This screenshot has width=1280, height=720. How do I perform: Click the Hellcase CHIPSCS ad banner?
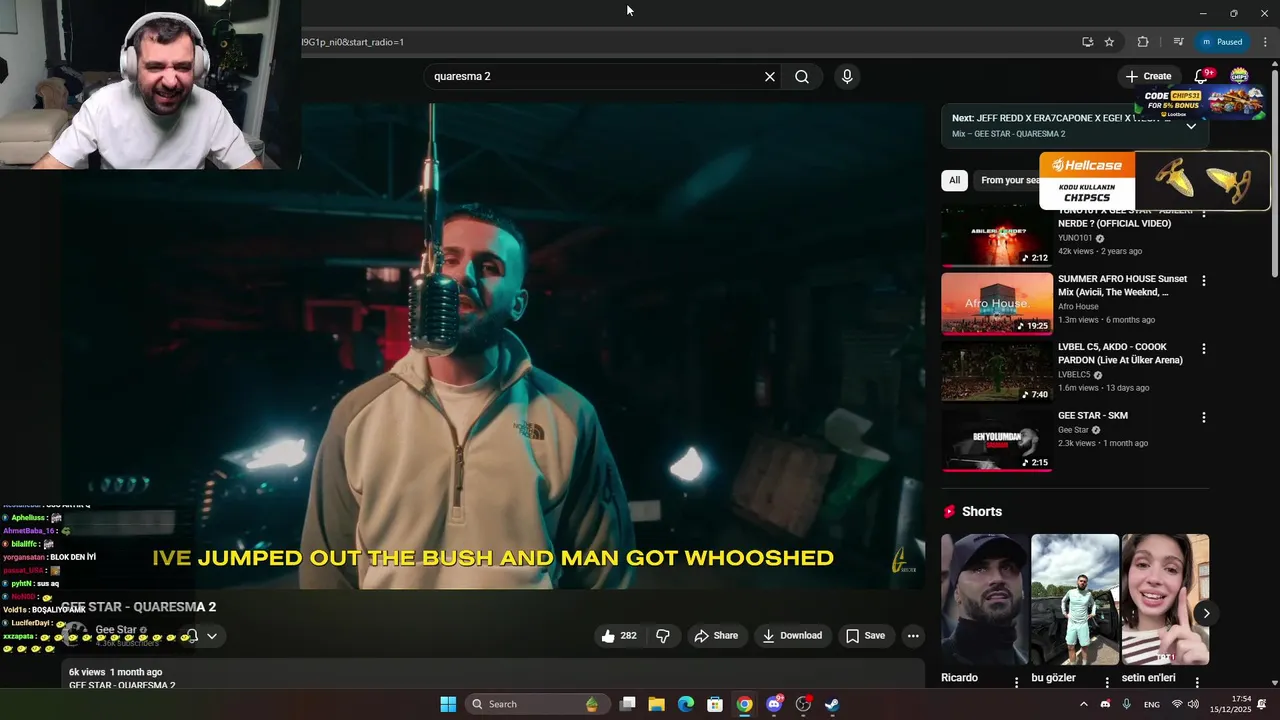(x=1155, y=181)
